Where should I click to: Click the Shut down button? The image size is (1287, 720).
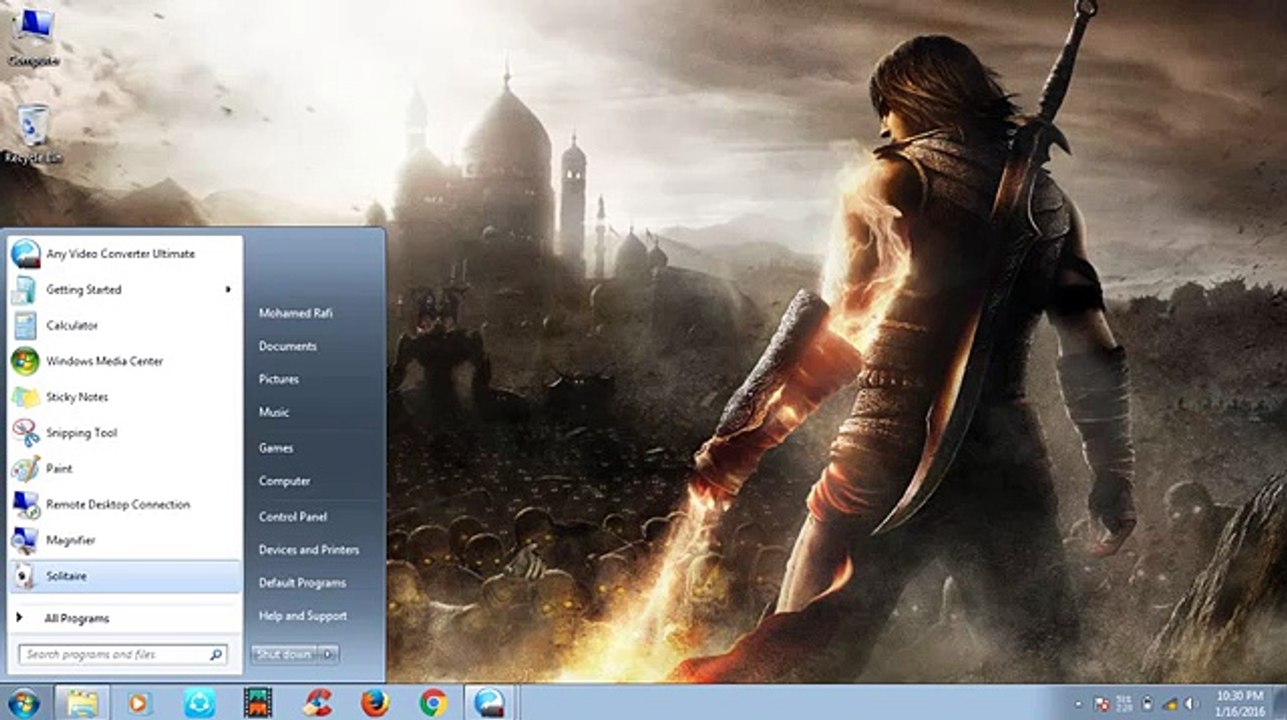285,654
